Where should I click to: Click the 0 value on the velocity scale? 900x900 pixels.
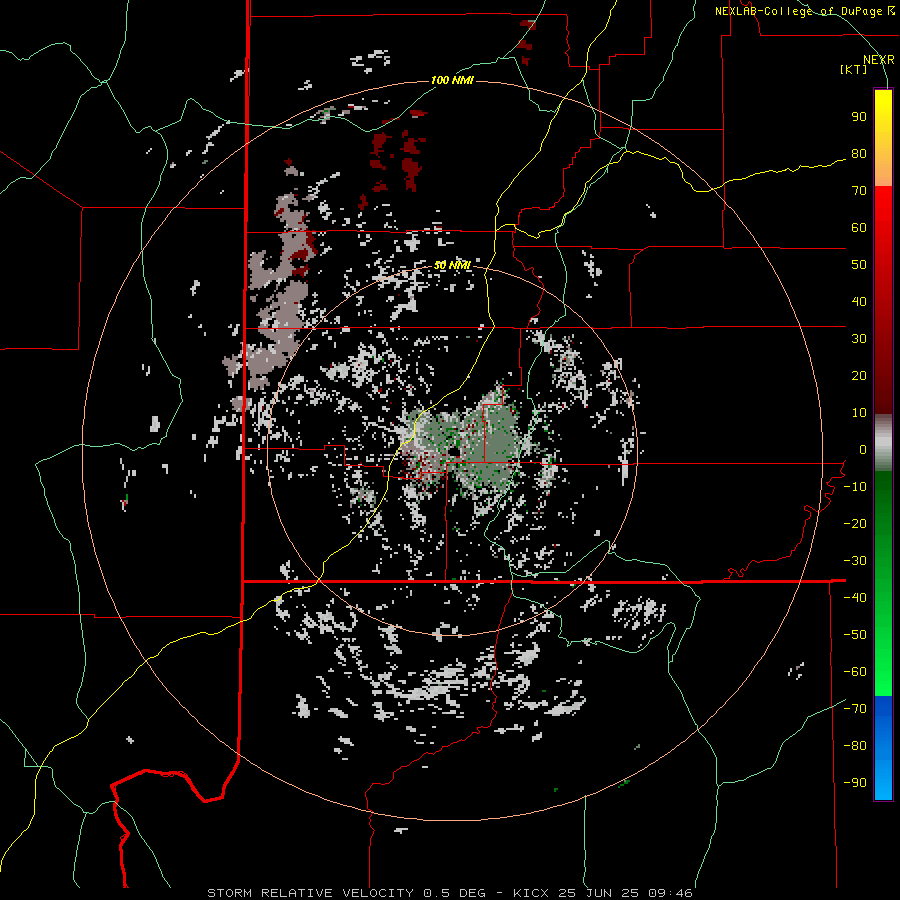[863, 450]
